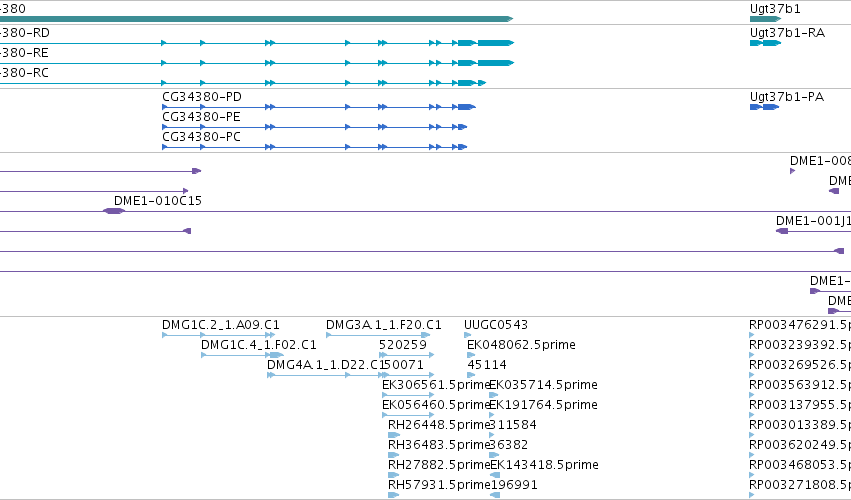Image resolution: width=851 pixels, height=500 pixels.
Task: Select the 45114 feature label
Action: click(487, 365)
